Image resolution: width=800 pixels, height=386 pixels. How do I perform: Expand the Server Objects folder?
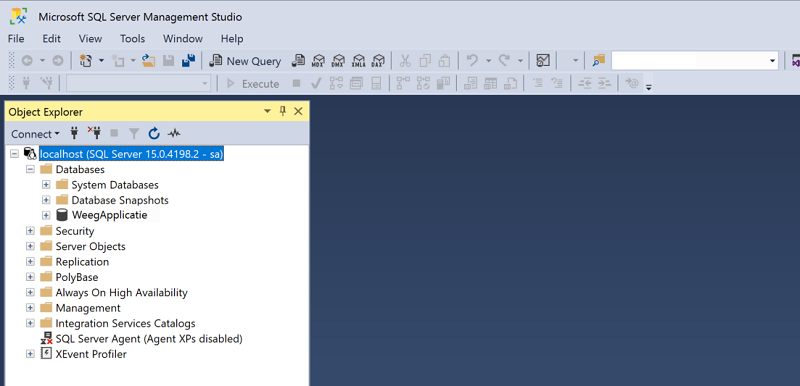coord(30,246)
